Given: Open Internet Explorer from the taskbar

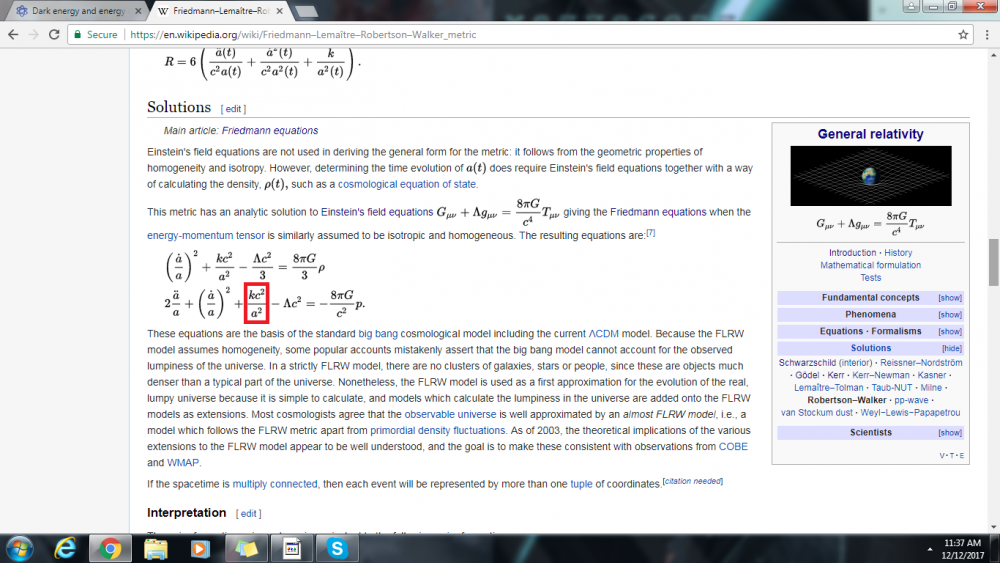Looking at the screenshot, I should (67, 548).
